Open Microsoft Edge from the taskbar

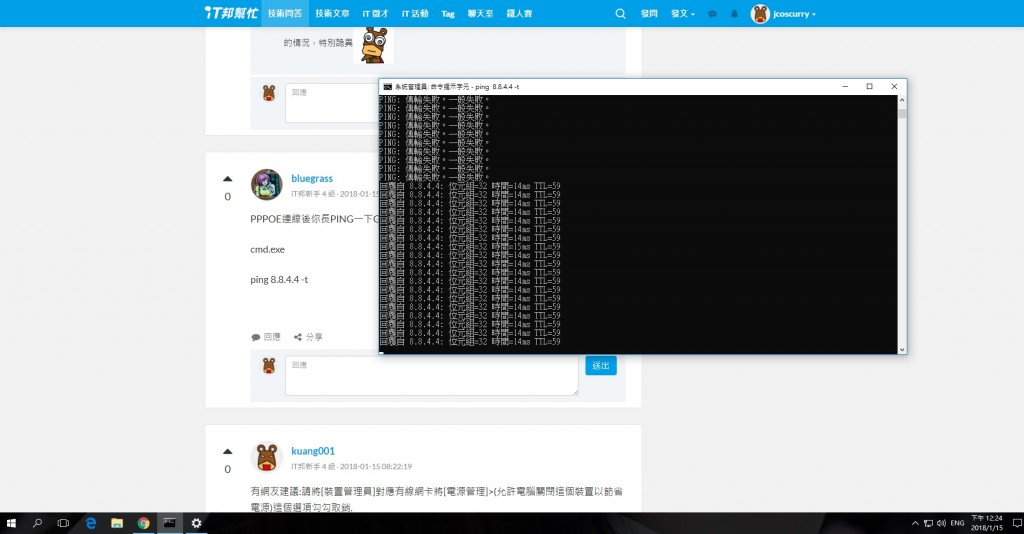[91, 523]
